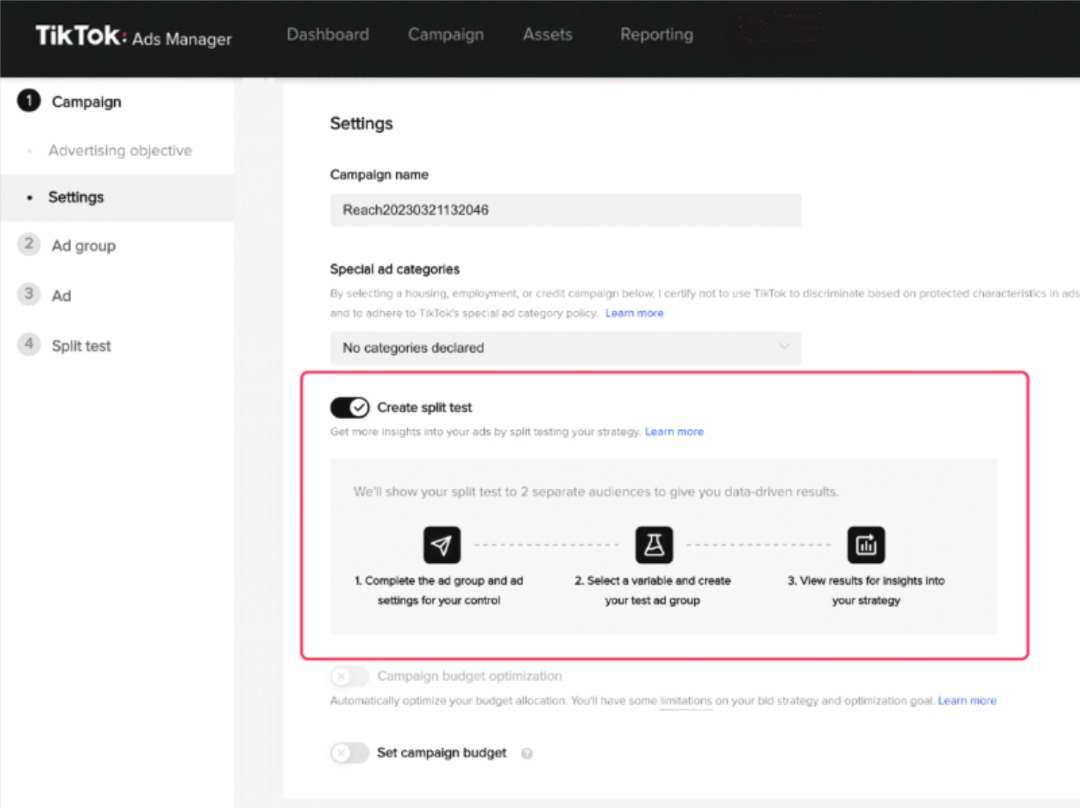The image size is (1080, 808).
Task: Disable the Create split test toggle
Action: [350, 408]
